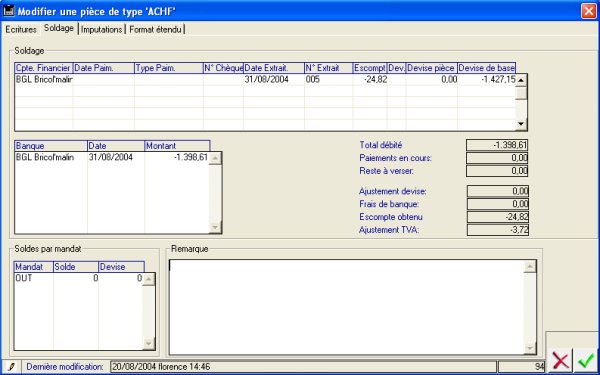This screenshot has width=600, height=375.
Task: Click the Escompte obtenu value field
Action: (x=498, y=217)
